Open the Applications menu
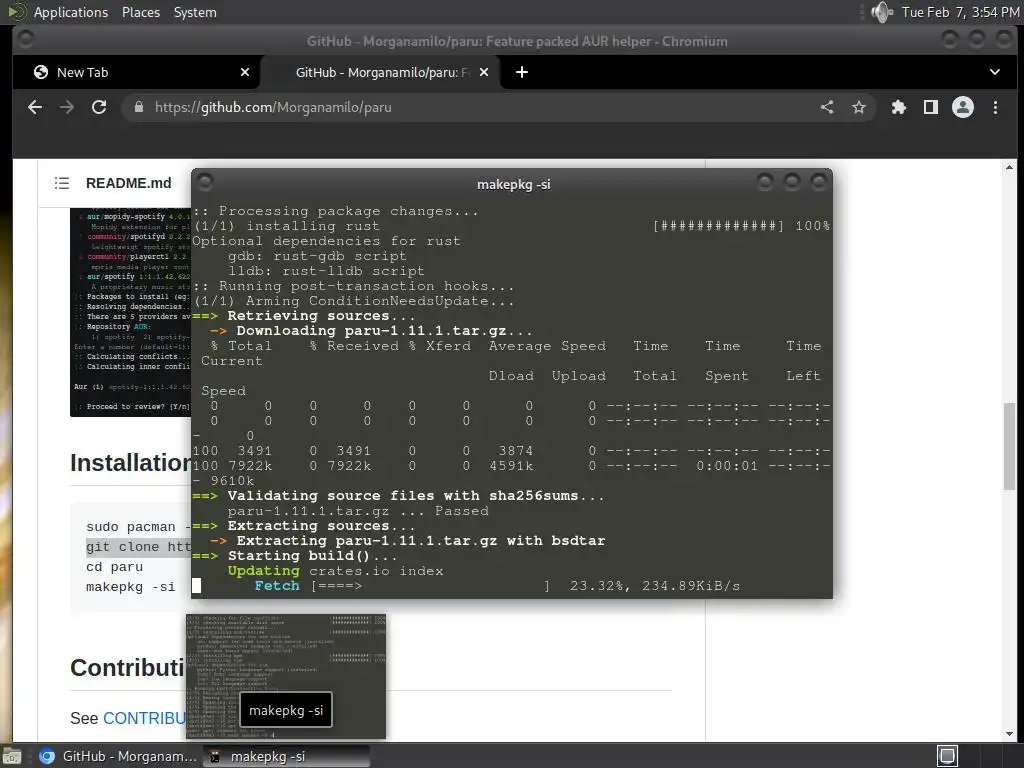The height and width of the screenshot is (768, 1024). point(71,12)
